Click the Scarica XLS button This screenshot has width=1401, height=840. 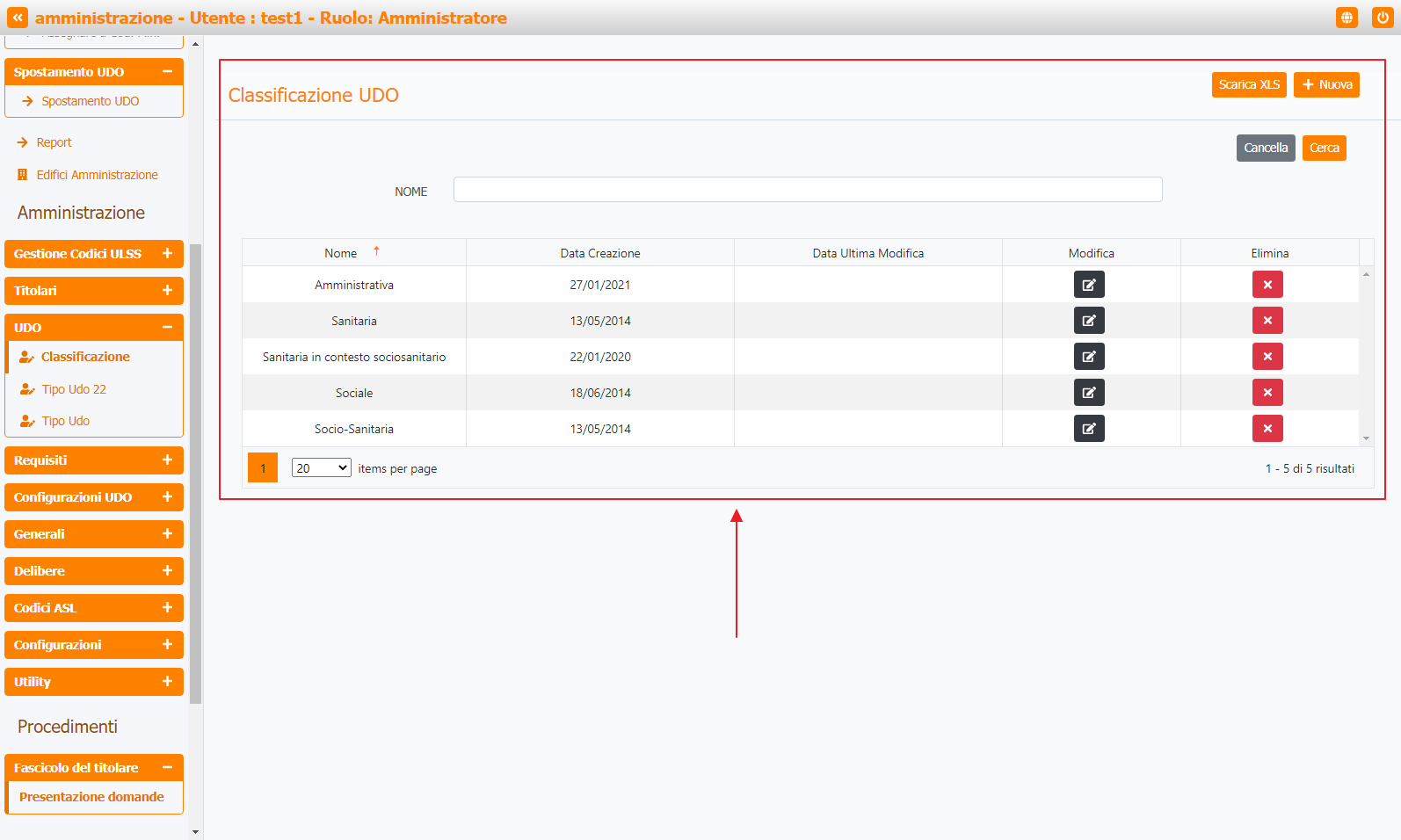pyautogui.click(x=1249, y=84)
